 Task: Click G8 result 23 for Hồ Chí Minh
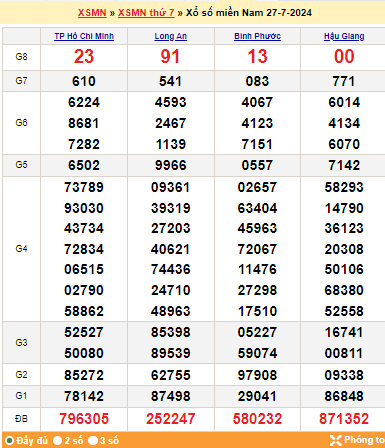(x=84, y=56)
